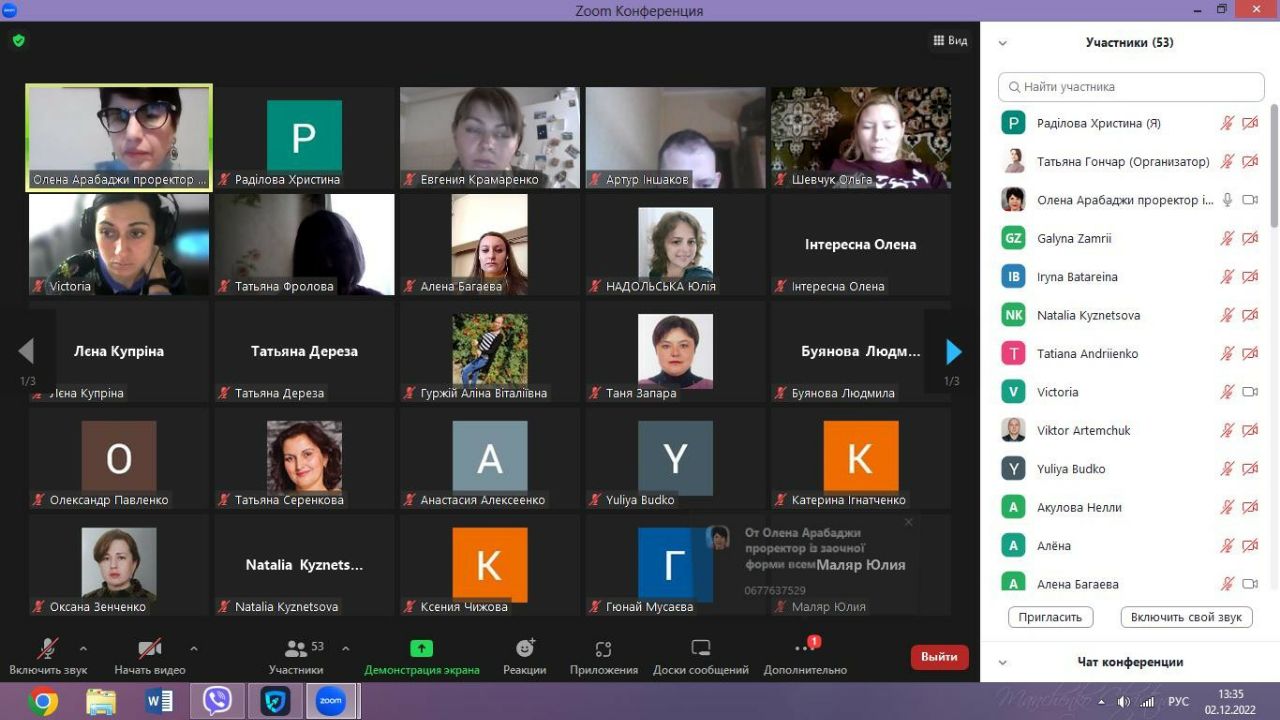Click the Демонстрация экрана share screen icon
Image resolution: width=1280 pixels, height=720 pixels.
point(421,649)
